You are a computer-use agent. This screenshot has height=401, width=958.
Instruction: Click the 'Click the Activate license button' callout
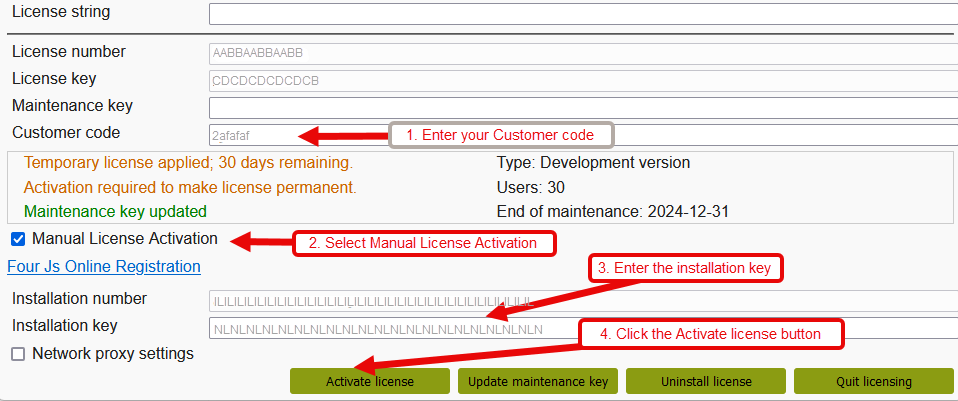click(713, 334)
